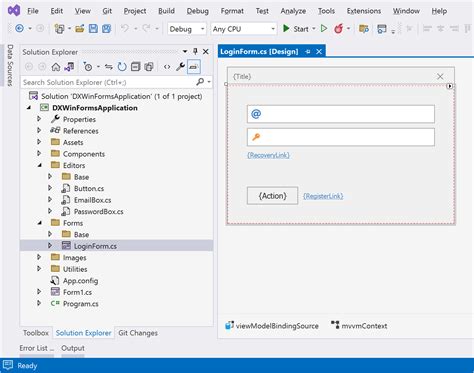This screenshot has width=474, height=373.
Task: Click Sync with Active Document icon
Action: click(x=109, y=67)
